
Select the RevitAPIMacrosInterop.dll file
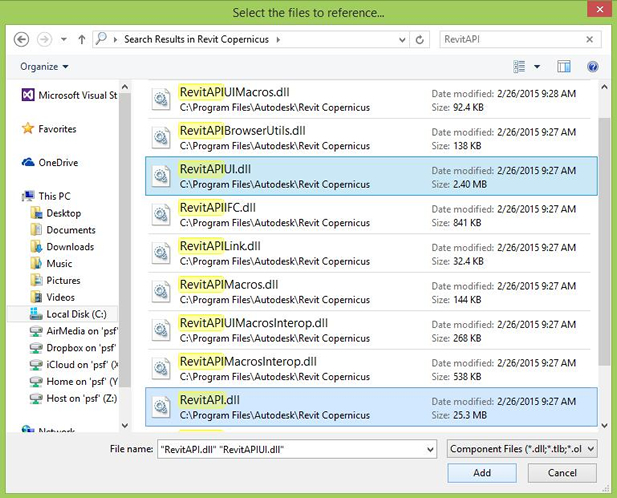[x=371, y=369]
